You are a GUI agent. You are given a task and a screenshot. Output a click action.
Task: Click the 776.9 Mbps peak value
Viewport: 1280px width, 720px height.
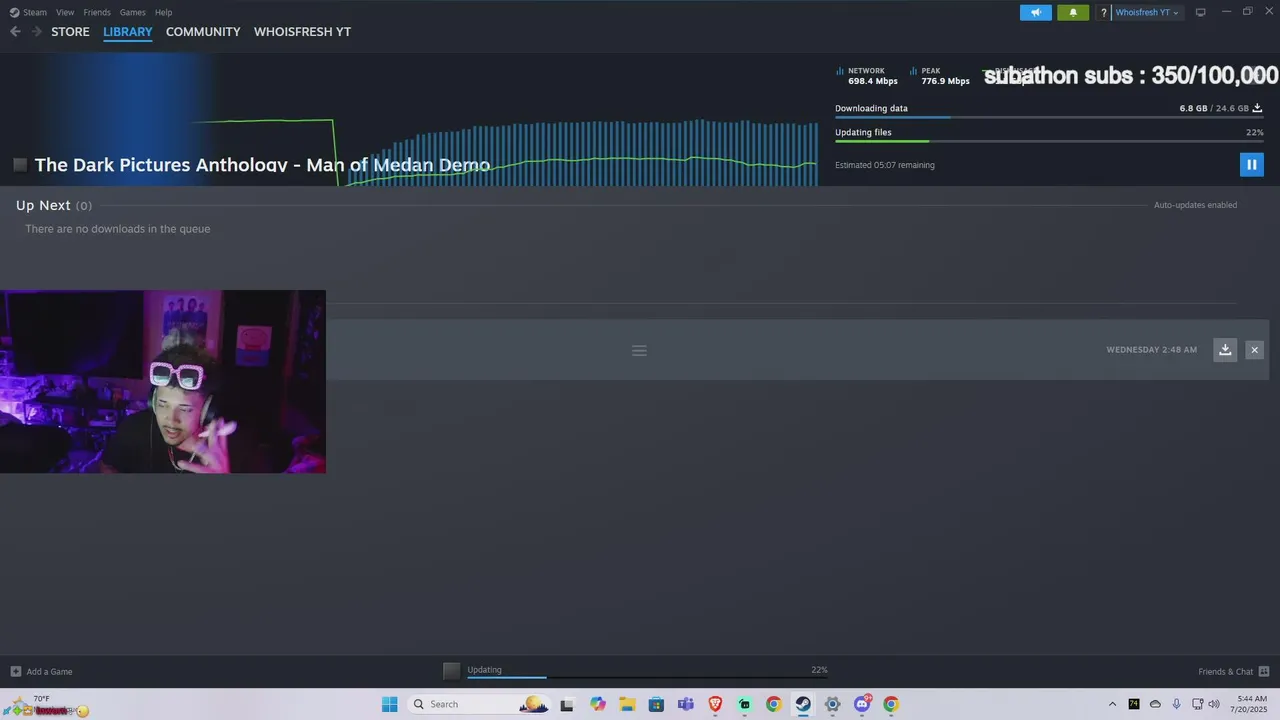(946, 81)
